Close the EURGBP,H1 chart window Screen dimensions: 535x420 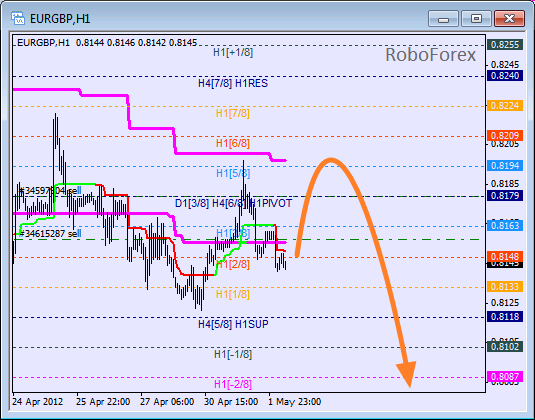click(x=509, y=18)
